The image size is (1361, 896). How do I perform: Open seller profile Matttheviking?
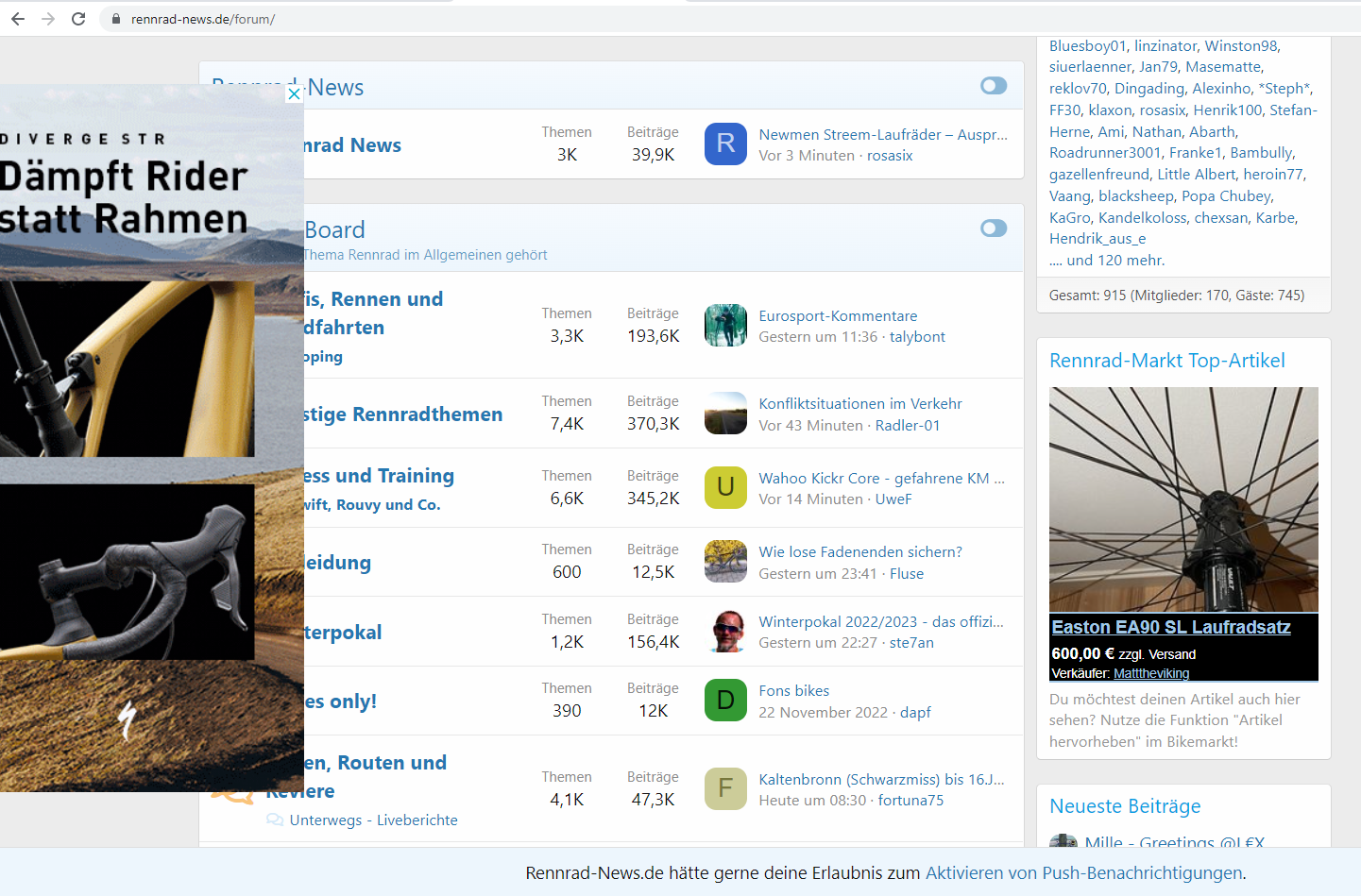coord(1150,673)
